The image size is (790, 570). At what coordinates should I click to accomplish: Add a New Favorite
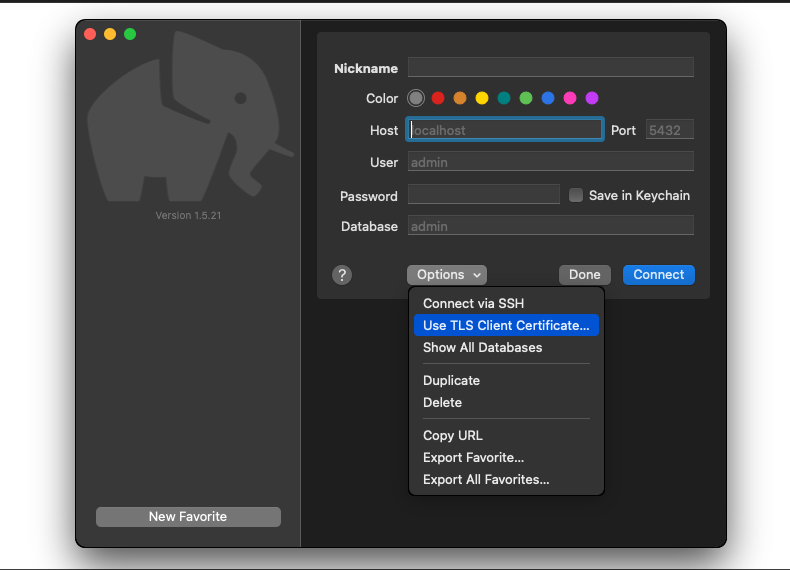(x=188, y=517)
